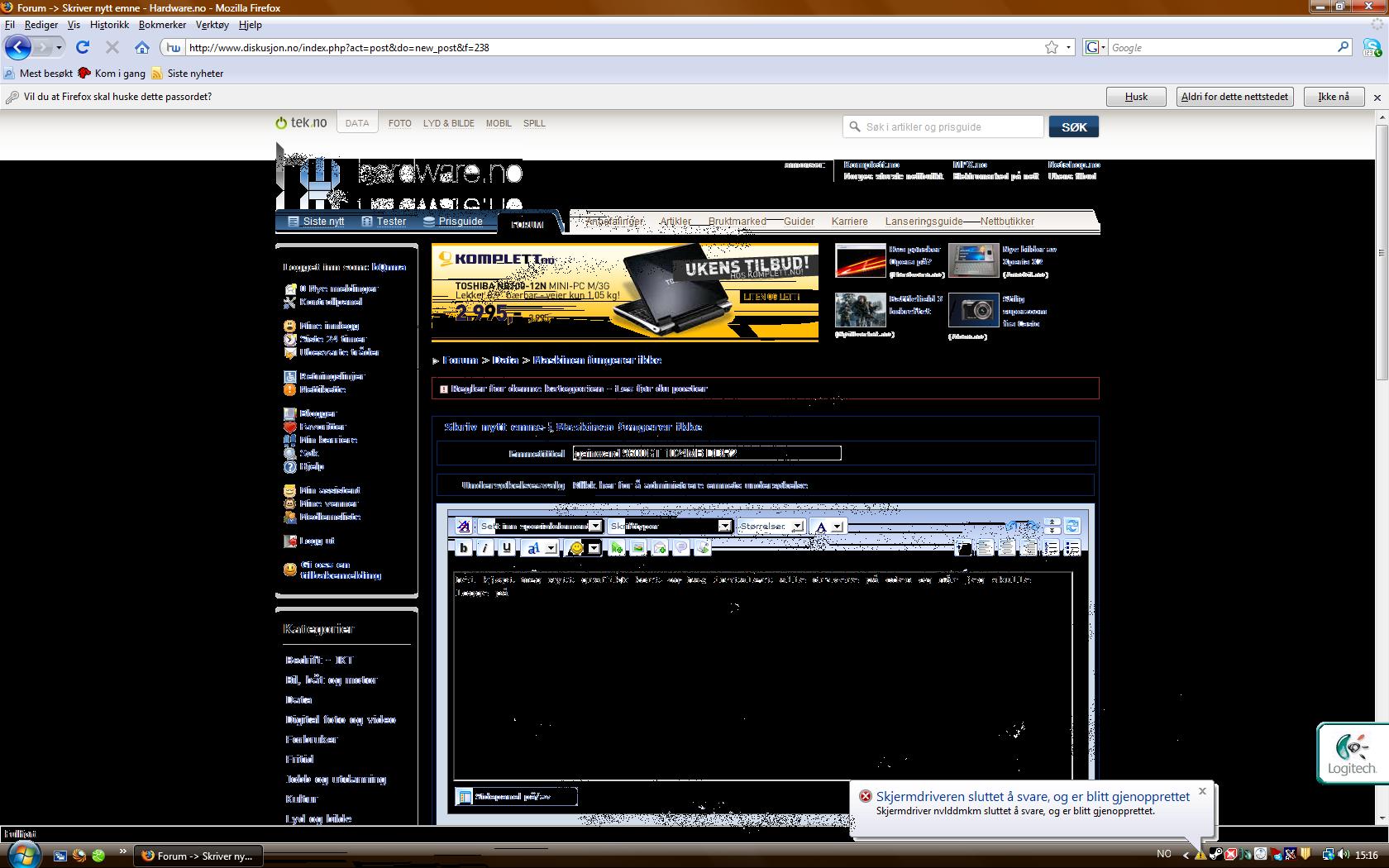Dismiss the password notification bar with X

coord(1377,98)
